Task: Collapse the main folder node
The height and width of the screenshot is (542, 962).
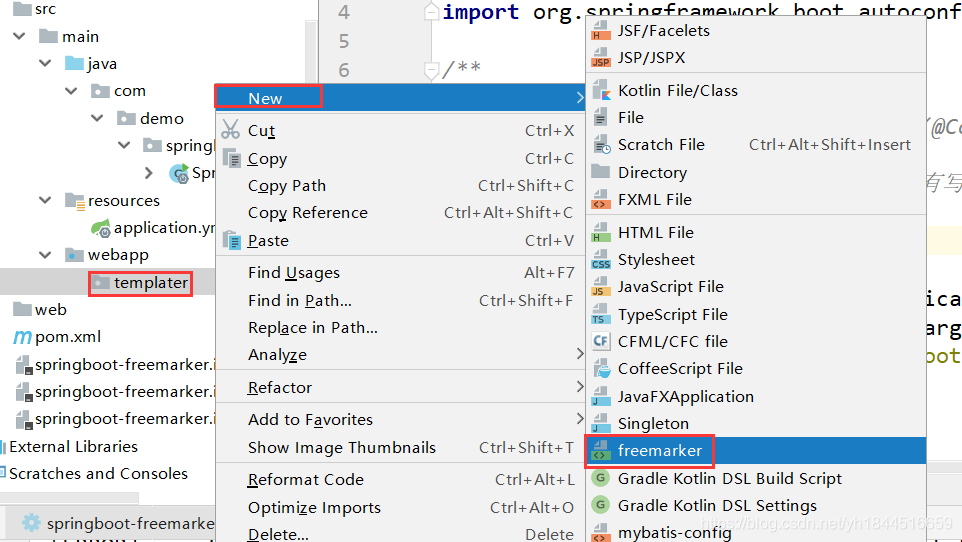Action: (20, 36)
